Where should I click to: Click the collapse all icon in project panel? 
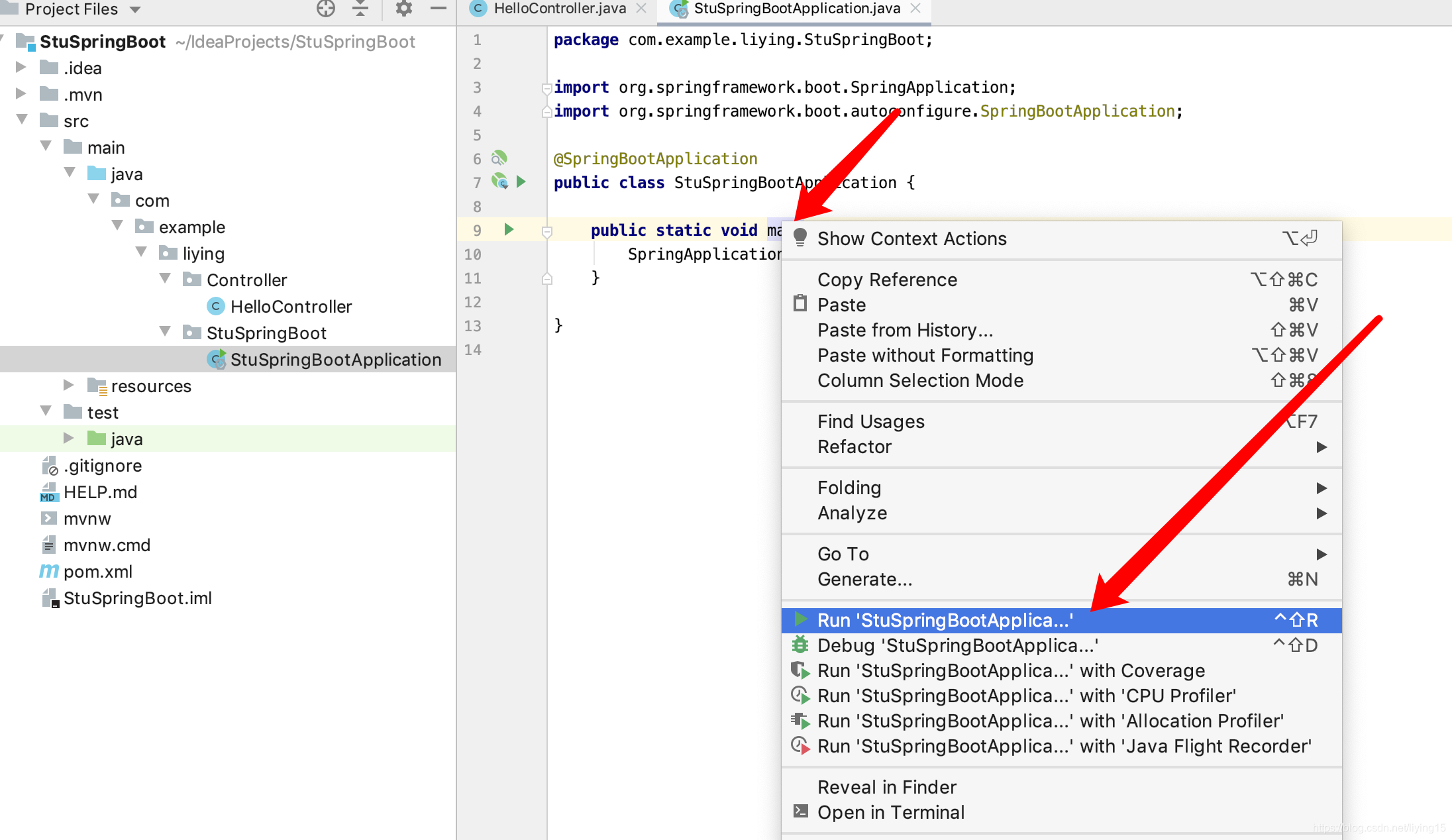(360, 9)
